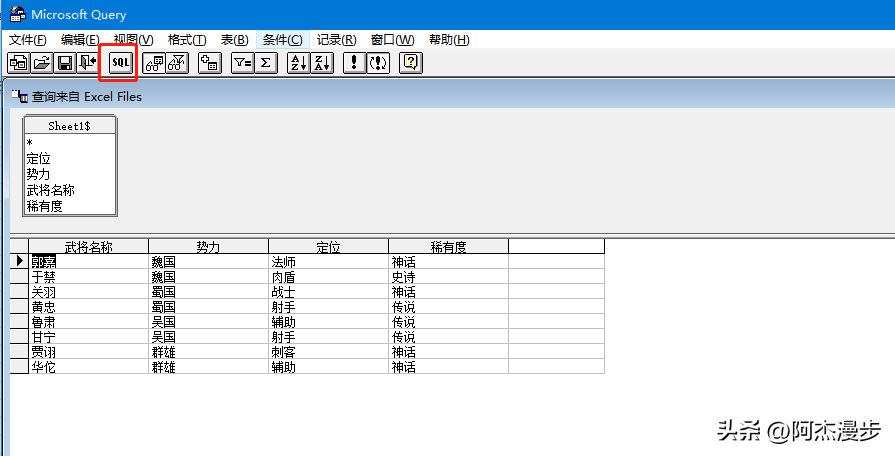The width and height of the screenshot is (895, 456).
Task: Click the 战士 cell in 关羽 row
Action: [328, 292]
